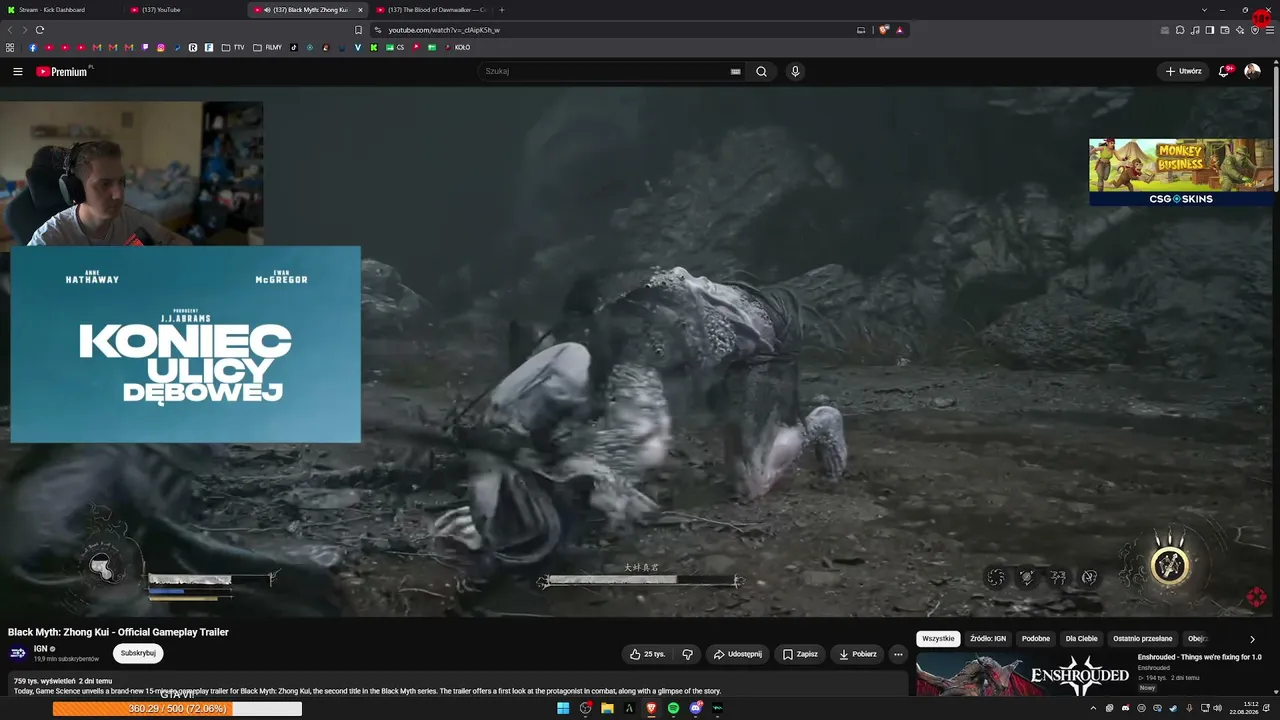Viewport: 1280px width, 720px height.
Task: Show more filter chips with the arrow
Action: pyautogui.click(x=1252, y=639)
